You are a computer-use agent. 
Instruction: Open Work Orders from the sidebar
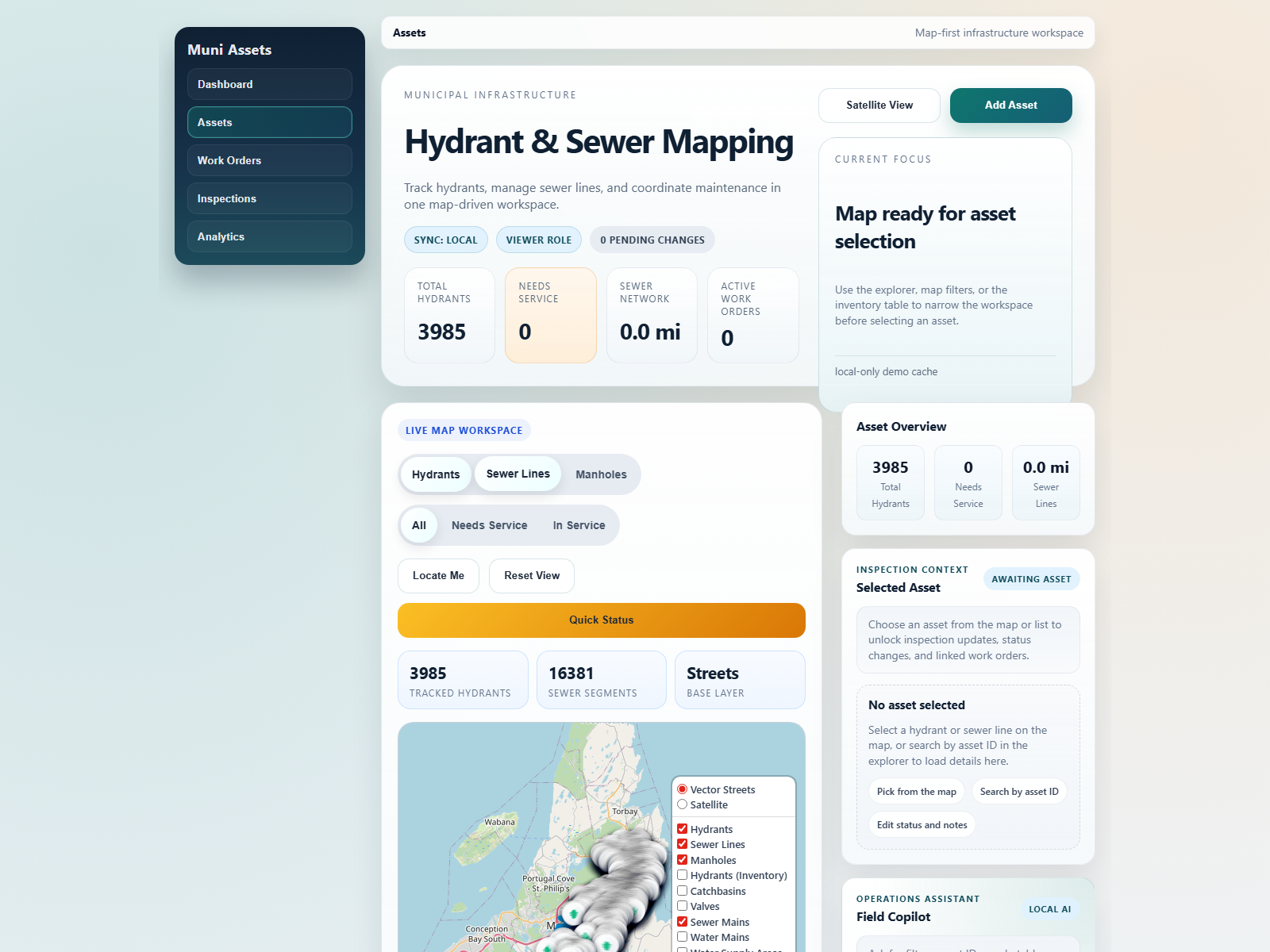[x=269, y=160]
